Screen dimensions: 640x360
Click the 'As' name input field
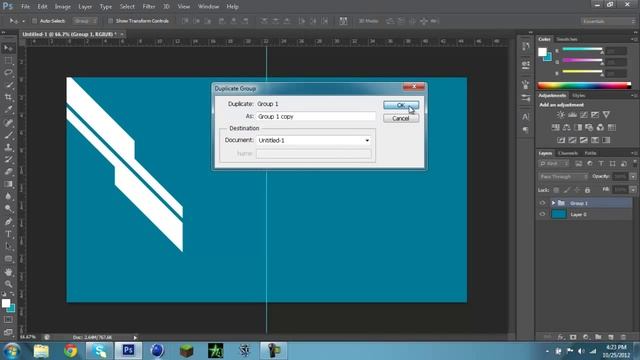tap(316, 117)
